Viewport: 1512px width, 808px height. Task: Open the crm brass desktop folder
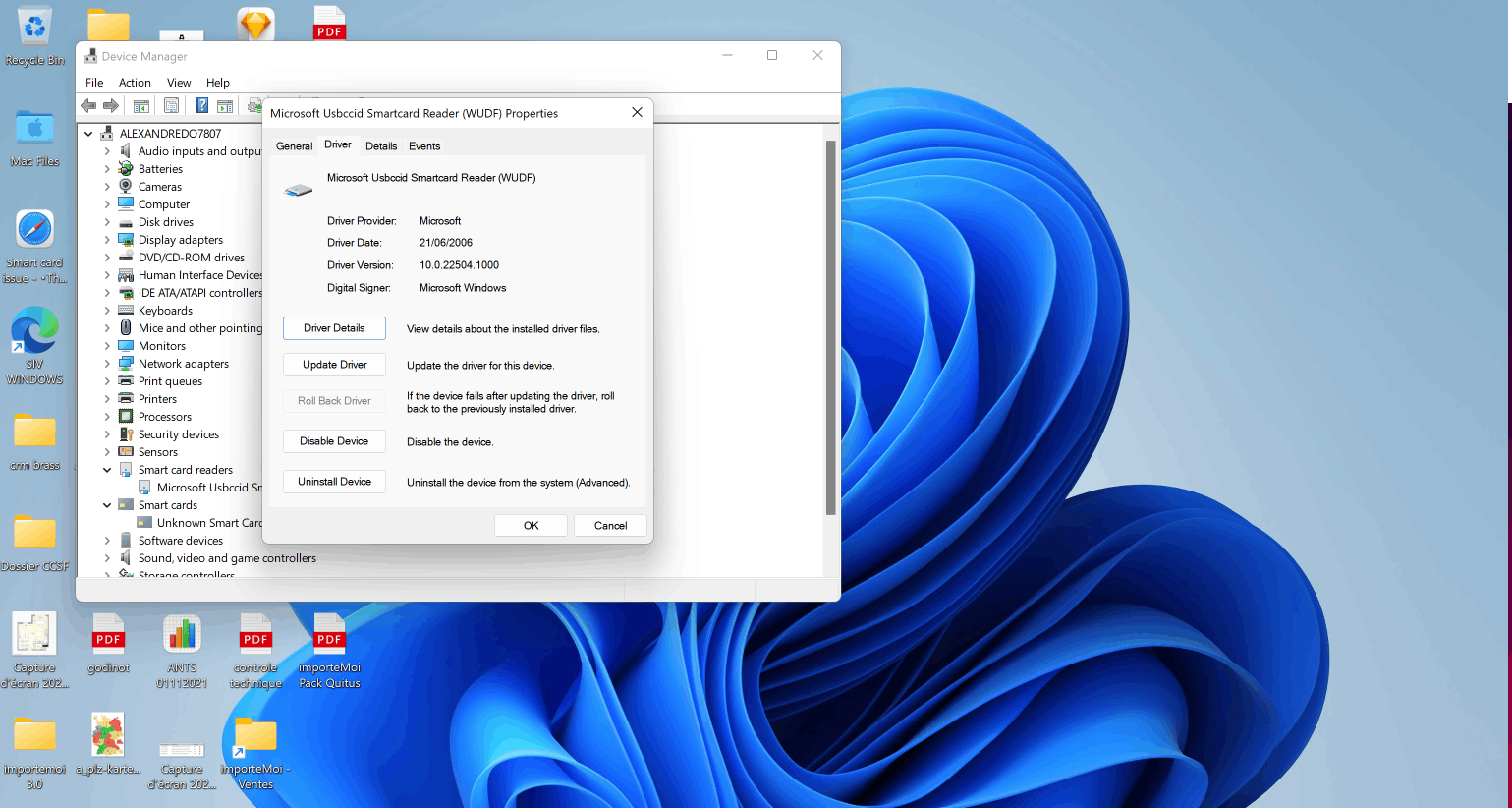coord(34,441)
